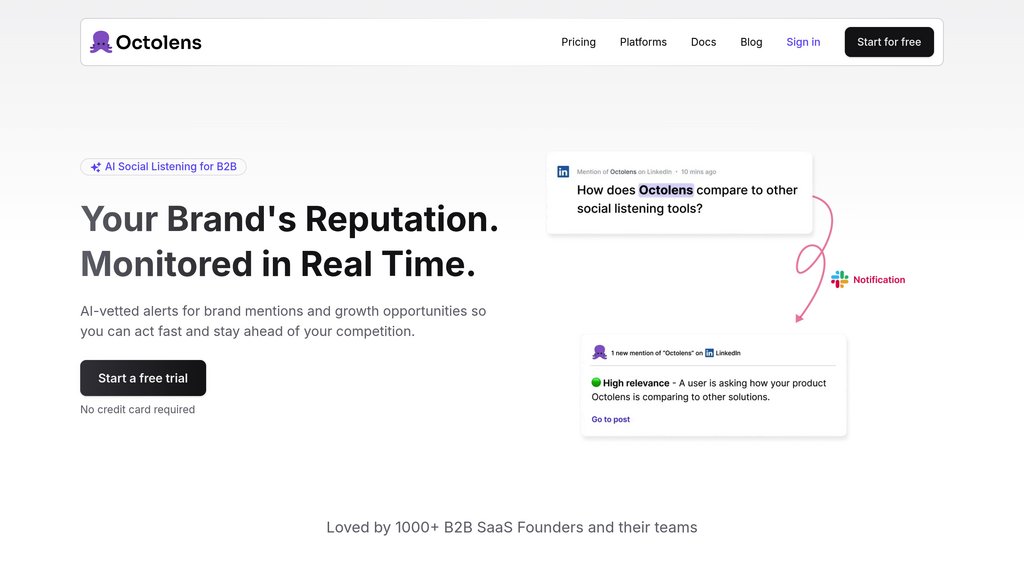
Task: Click the LinkedIn icon on the mention card
Action: (x=563, y=172)
